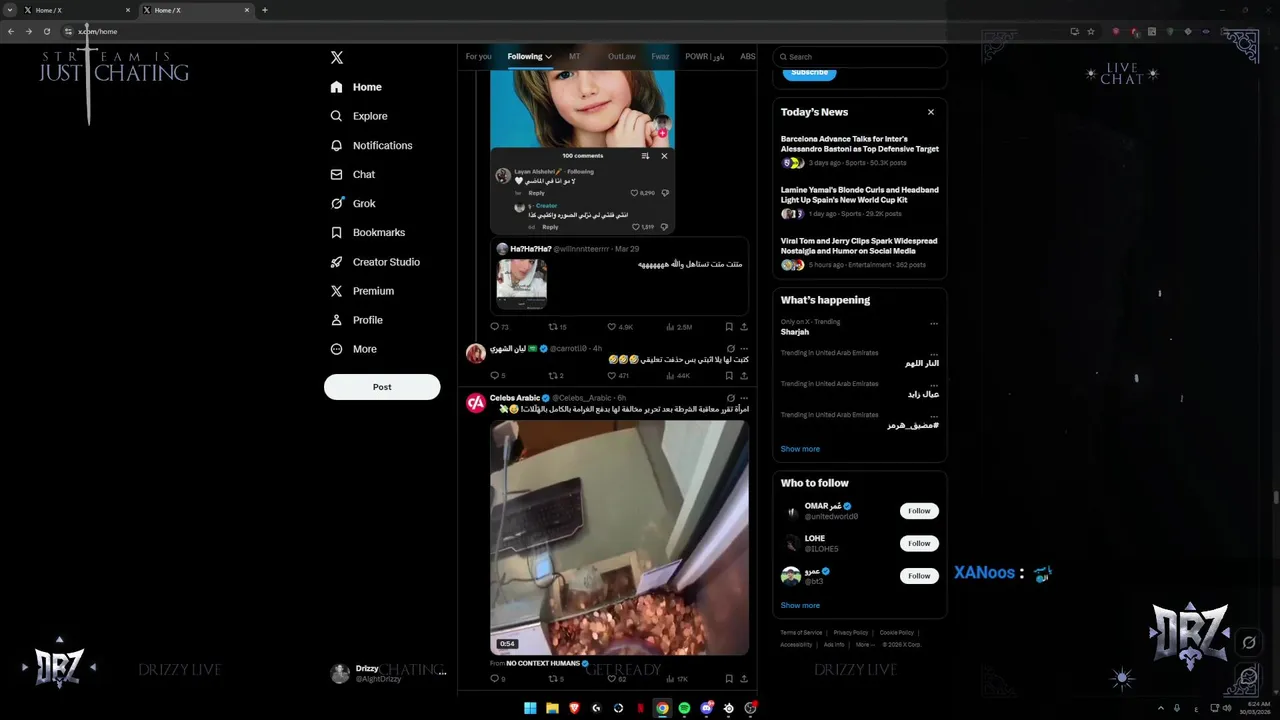The height and width of the screenshot is (720, 1280).
Task: Switch to the OutLaw list tab
Action: click(621, 57)
